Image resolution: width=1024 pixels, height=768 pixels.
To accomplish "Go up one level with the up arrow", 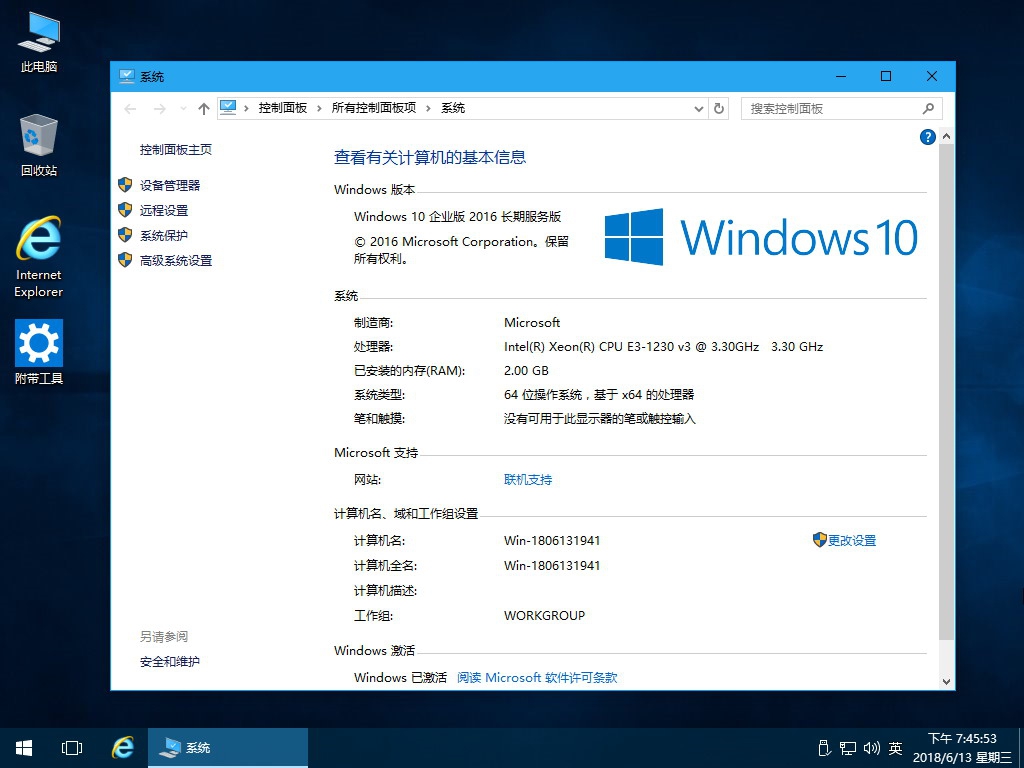I will (204, 109).
